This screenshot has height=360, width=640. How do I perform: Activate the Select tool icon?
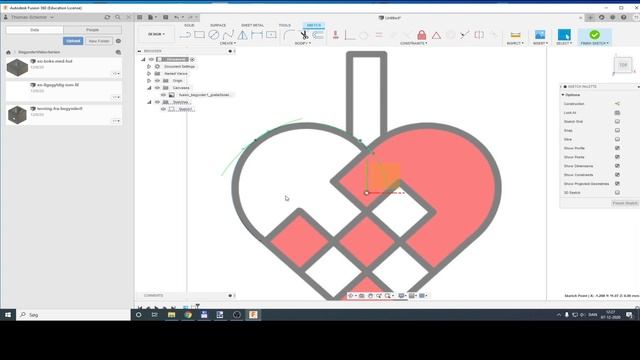click(x=564, y=35)
